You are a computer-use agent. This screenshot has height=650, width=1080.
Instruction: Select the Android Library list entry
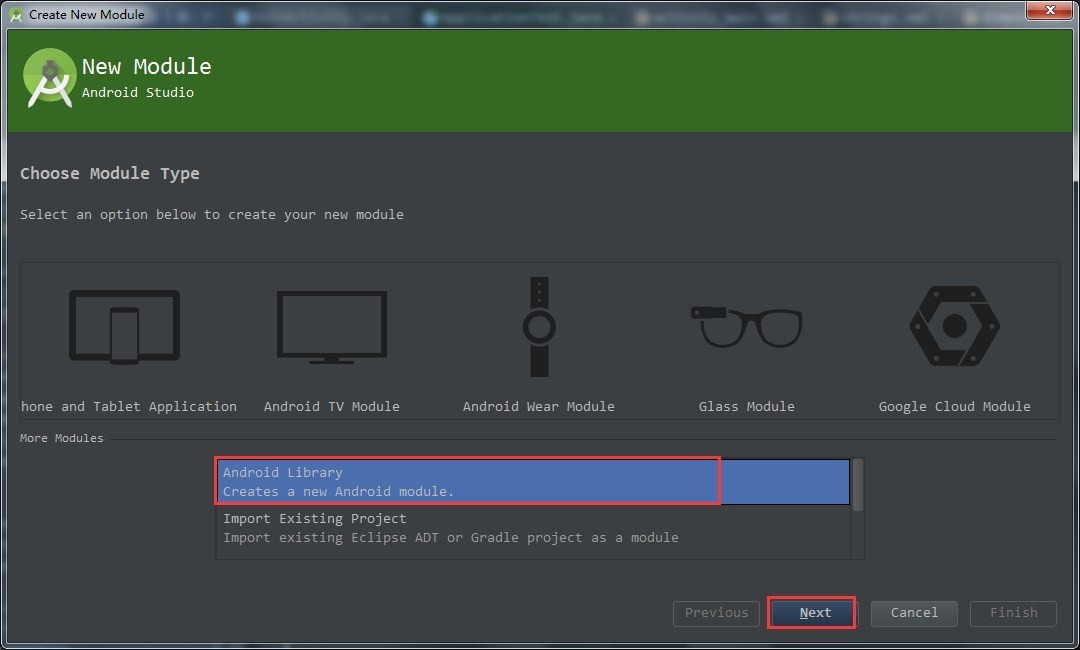coord(533,482)
